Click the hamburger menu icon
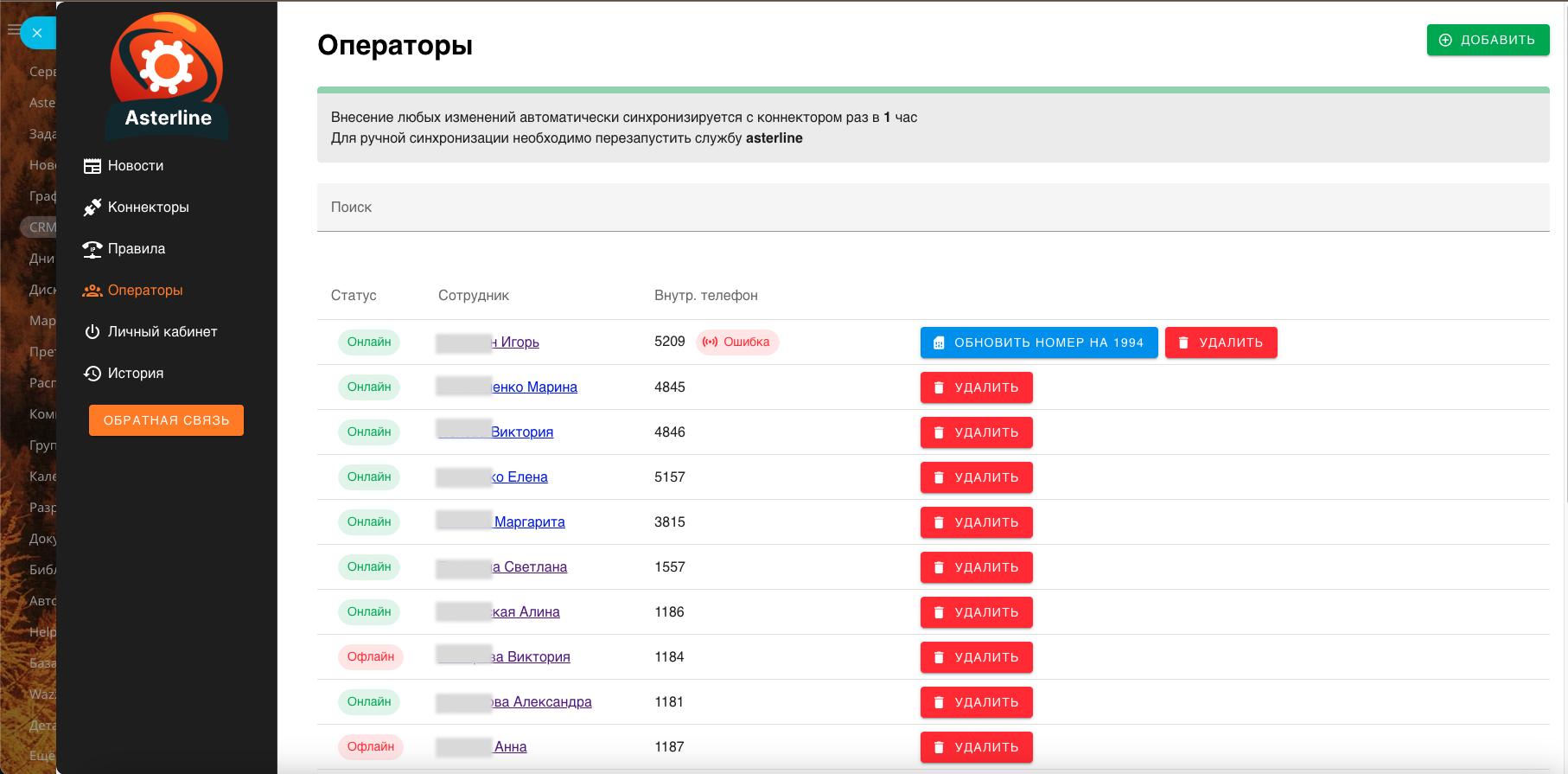The width and height of the screenshot is (1568, 774). [13, 30]
